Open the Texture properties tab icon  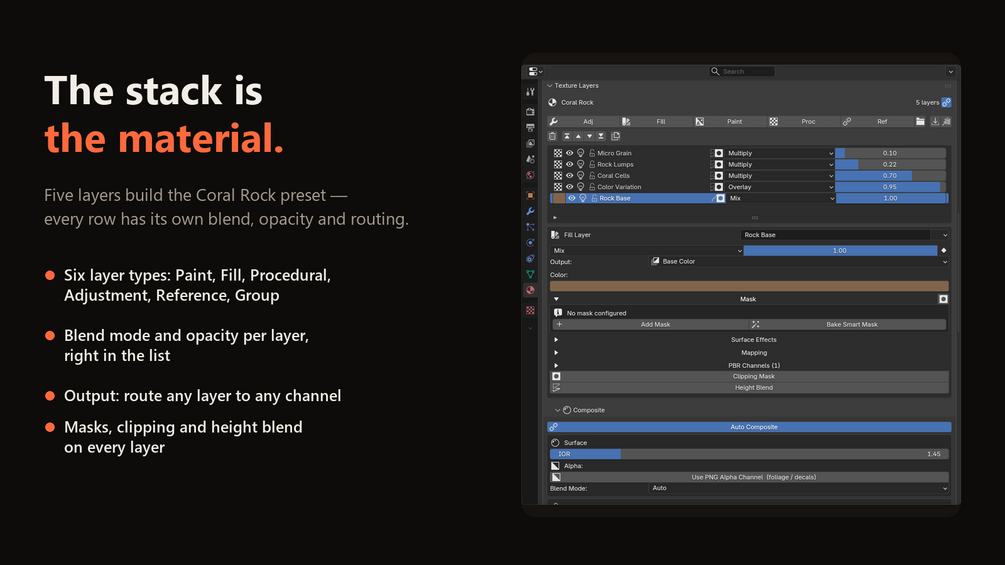pos(530,311)
